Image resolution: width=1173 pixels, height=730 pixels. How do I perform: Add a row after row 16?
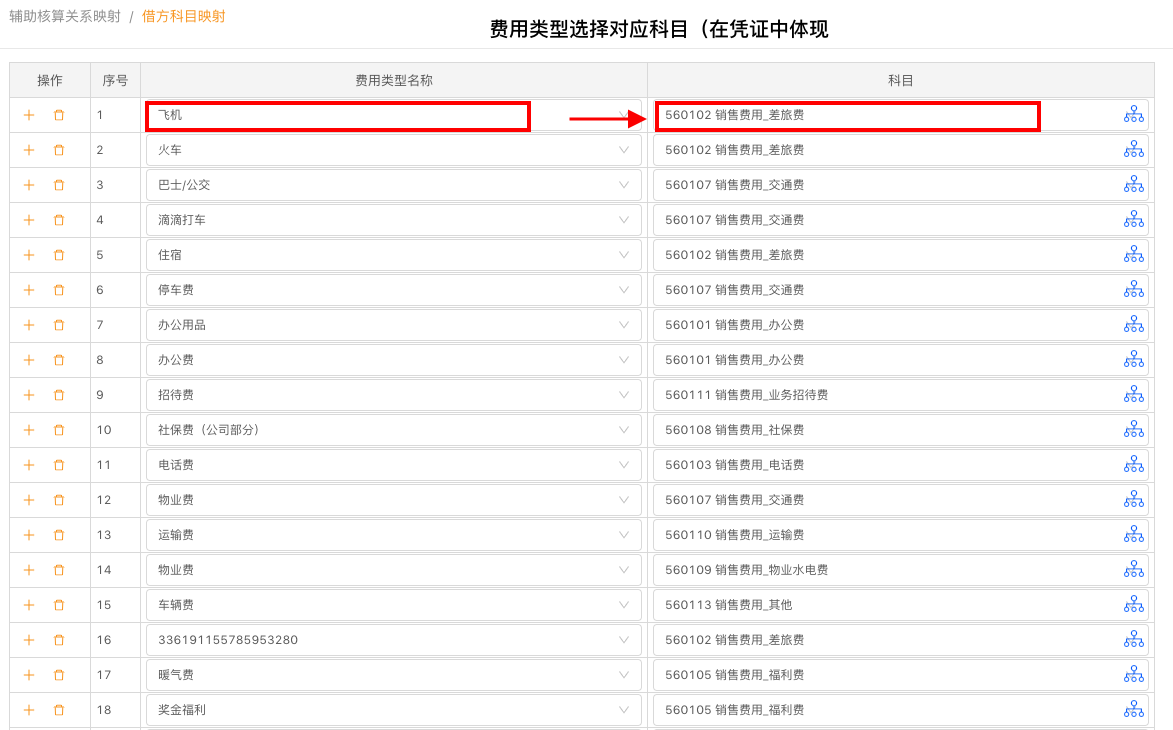pos(29,640)
